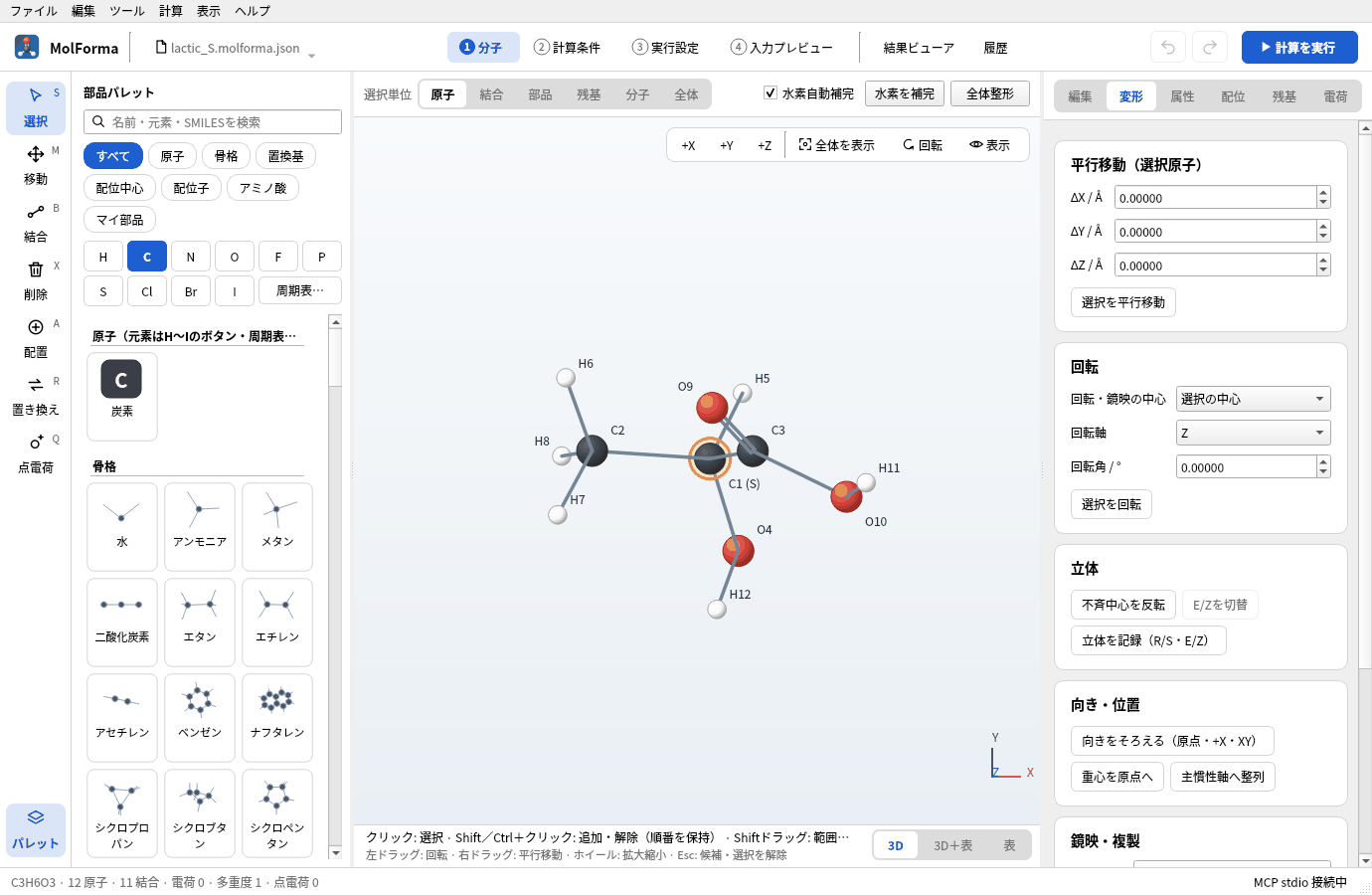Activate the 点電荷 point charge tool

[x=36, y=453]
